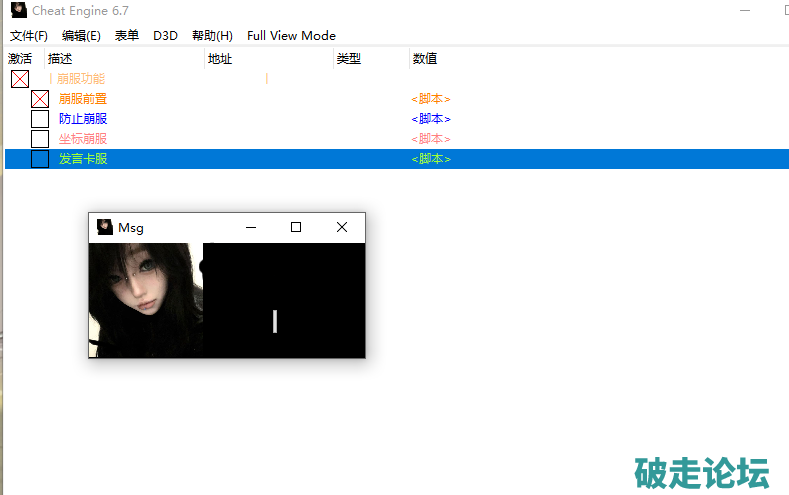789x495 pixels.
Task: Minimize the Cheat Engine main window
Action: (745, 10)
